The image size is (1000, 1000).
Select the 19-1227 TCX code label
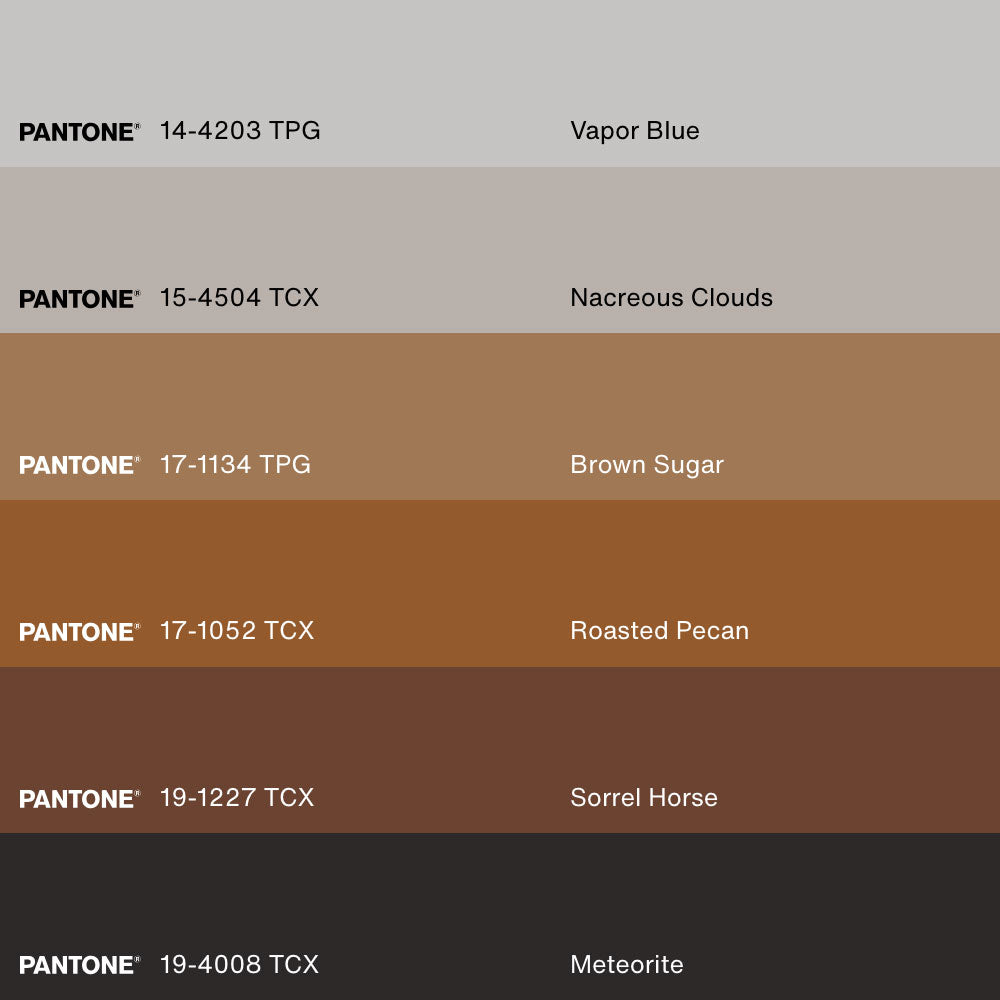tap(237, 797)
